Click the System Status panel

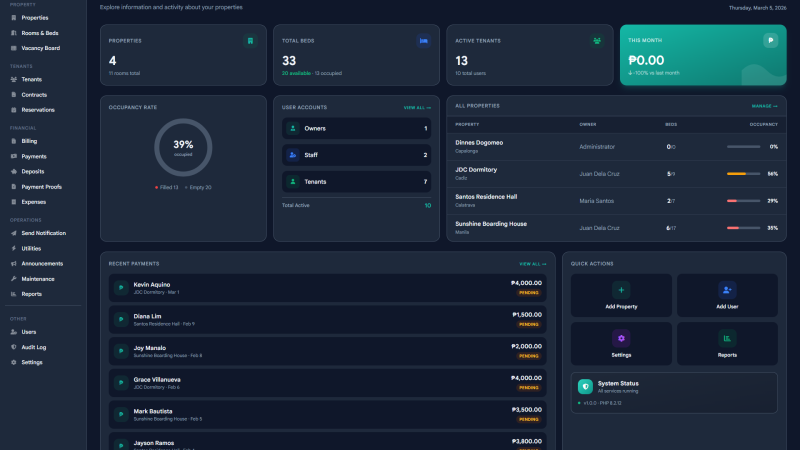point(674,393)
